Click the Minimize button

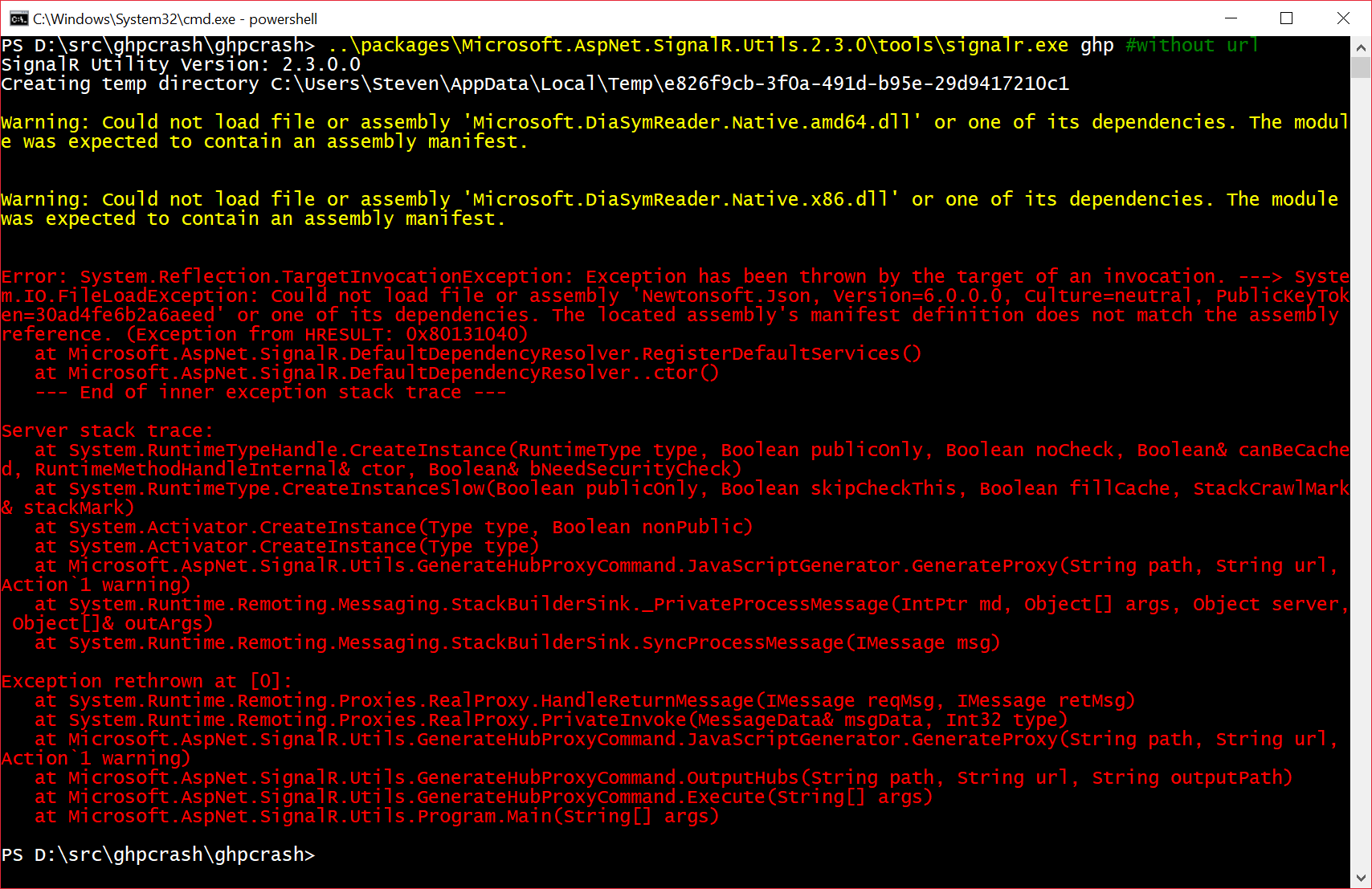pyautogui.click(x=1232, y=18)
